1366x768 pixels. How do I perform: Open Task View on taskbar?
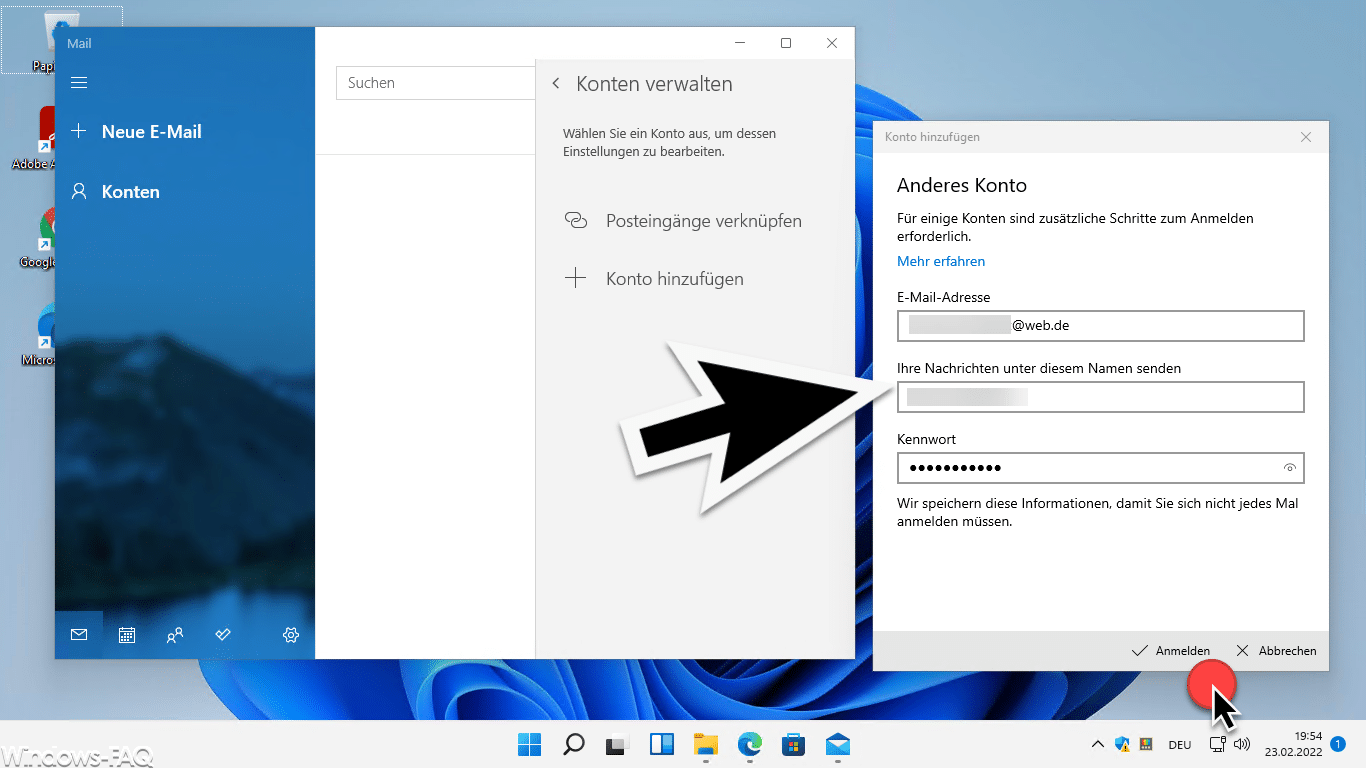(618, 744)
